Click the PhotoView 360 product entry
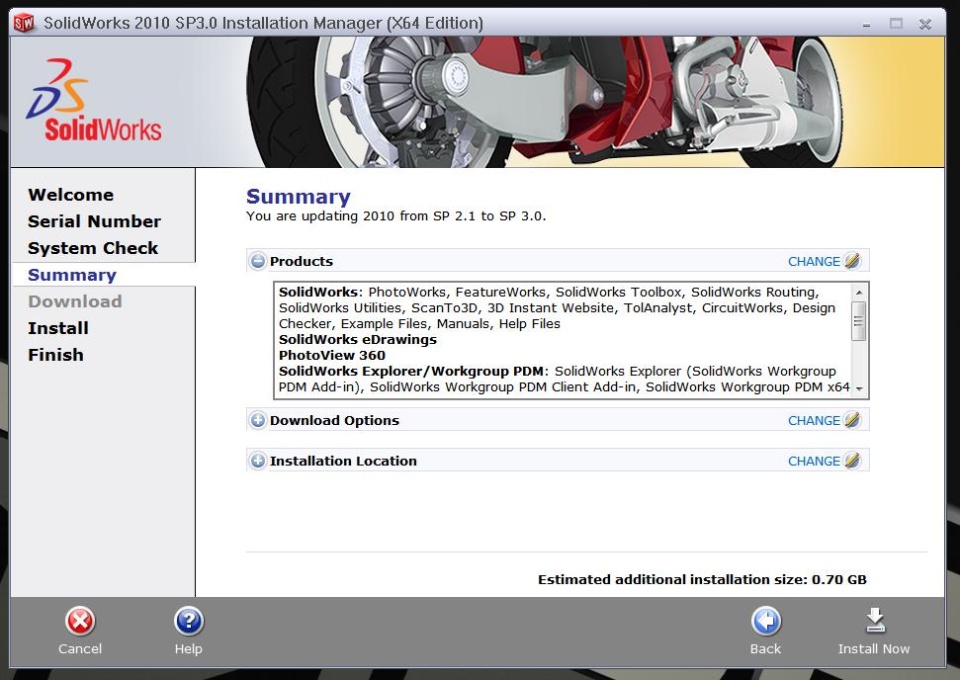 (332, 355)
